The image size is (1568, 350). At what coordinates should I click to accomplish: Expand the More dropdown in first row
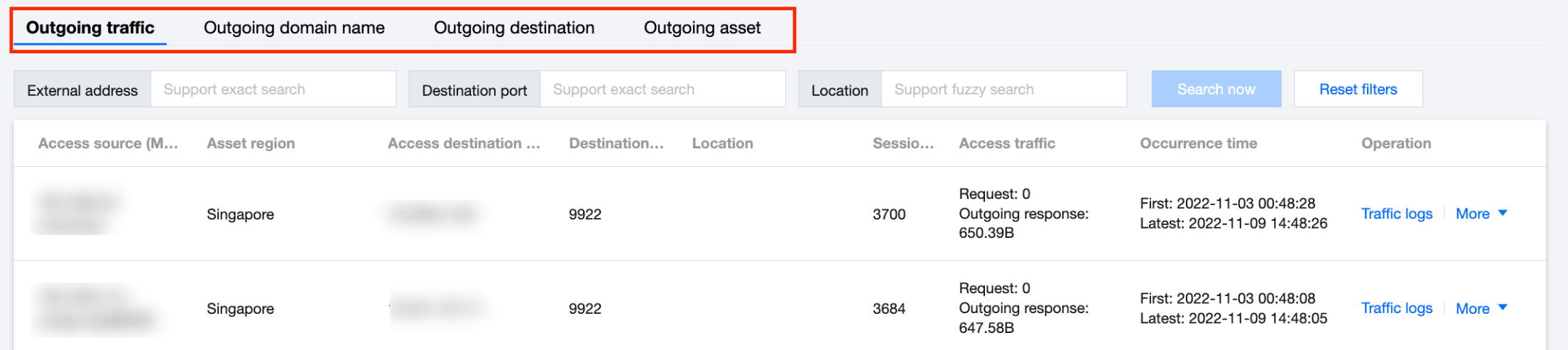click(1473, 214)
